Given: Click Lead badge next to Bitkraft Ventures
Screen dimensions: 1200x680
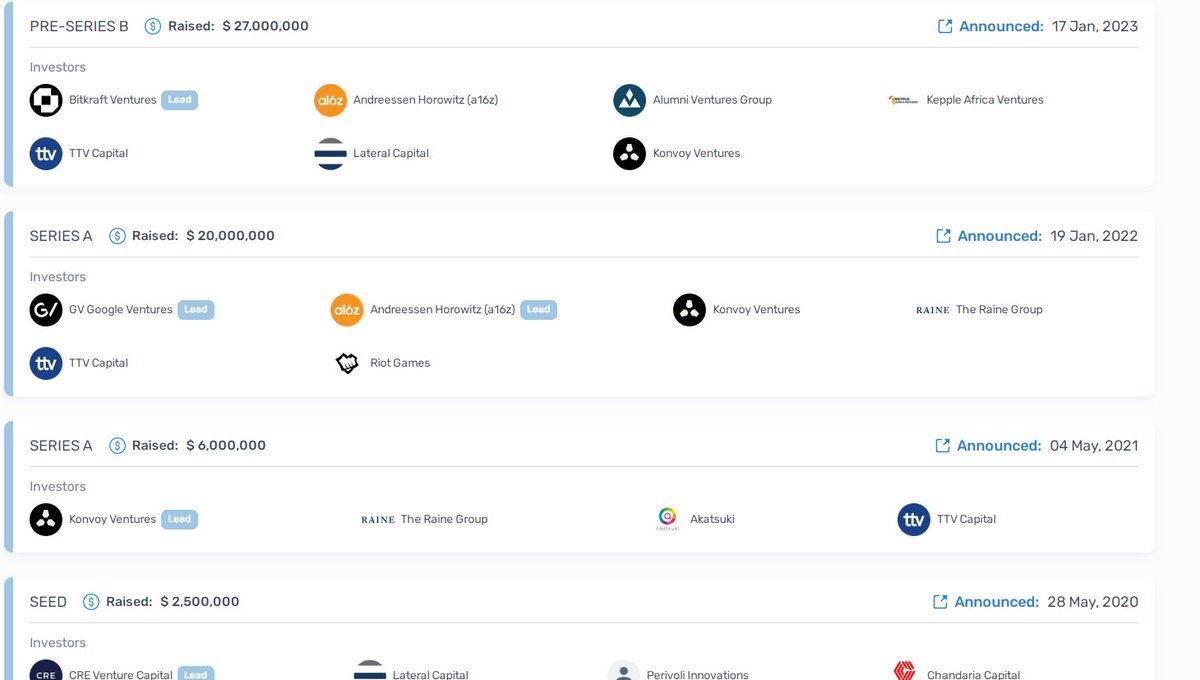Looking at the screenshot, I should (180, 100).
